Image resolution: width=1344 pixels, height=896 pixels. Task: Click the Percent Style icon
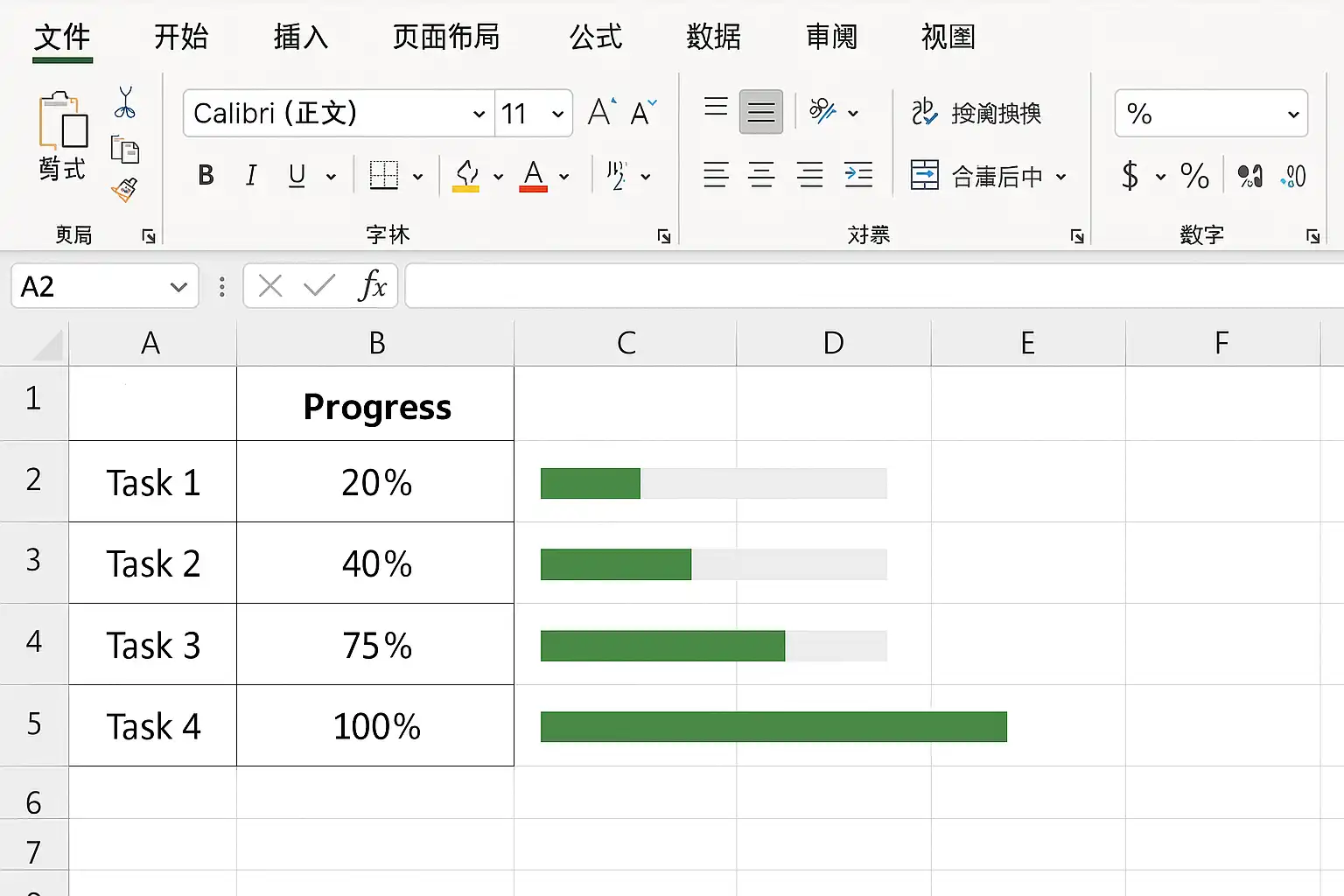[x=1194, y=176]
